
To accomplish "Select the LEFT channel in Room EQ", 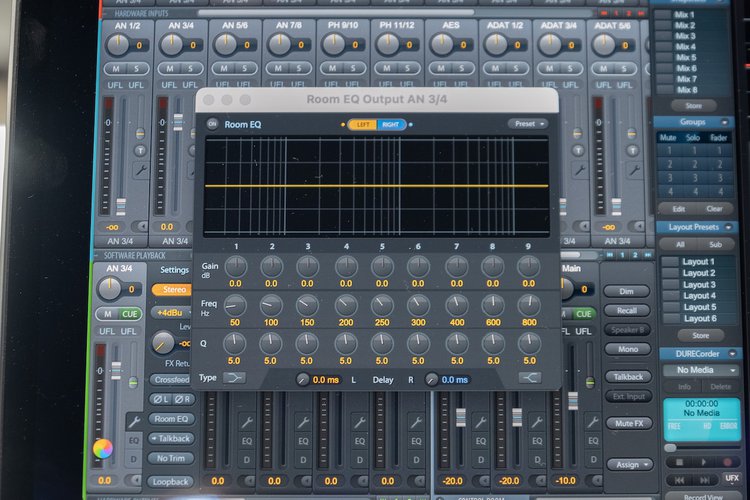I will point(363,124).
